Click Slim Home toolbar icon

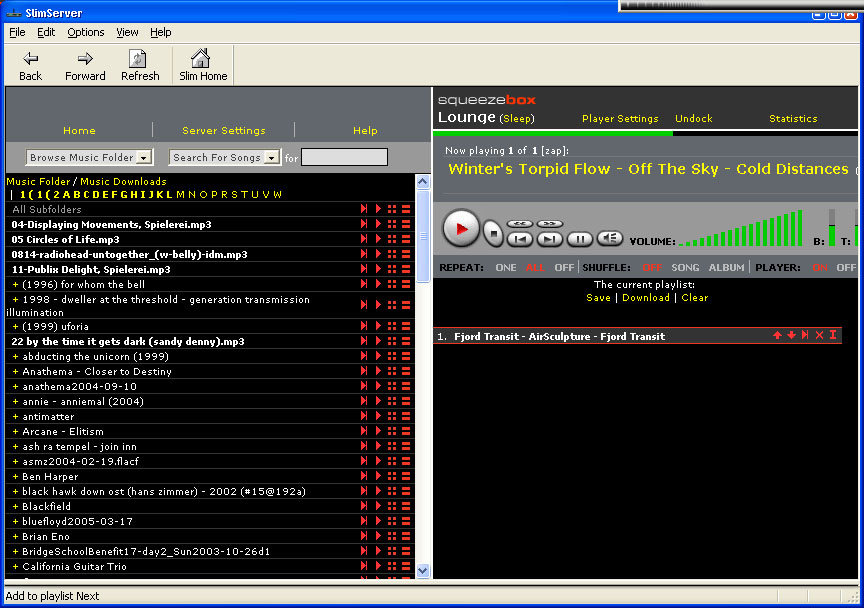point(202,65)
